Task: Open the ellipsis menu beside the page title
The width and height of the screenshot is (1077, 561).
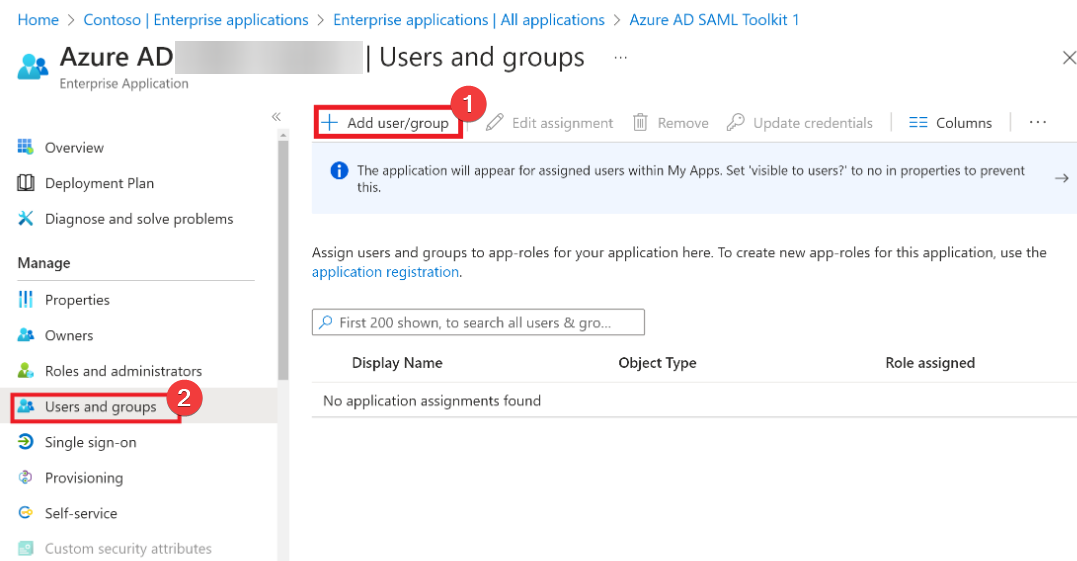Action: click(620, 58)
